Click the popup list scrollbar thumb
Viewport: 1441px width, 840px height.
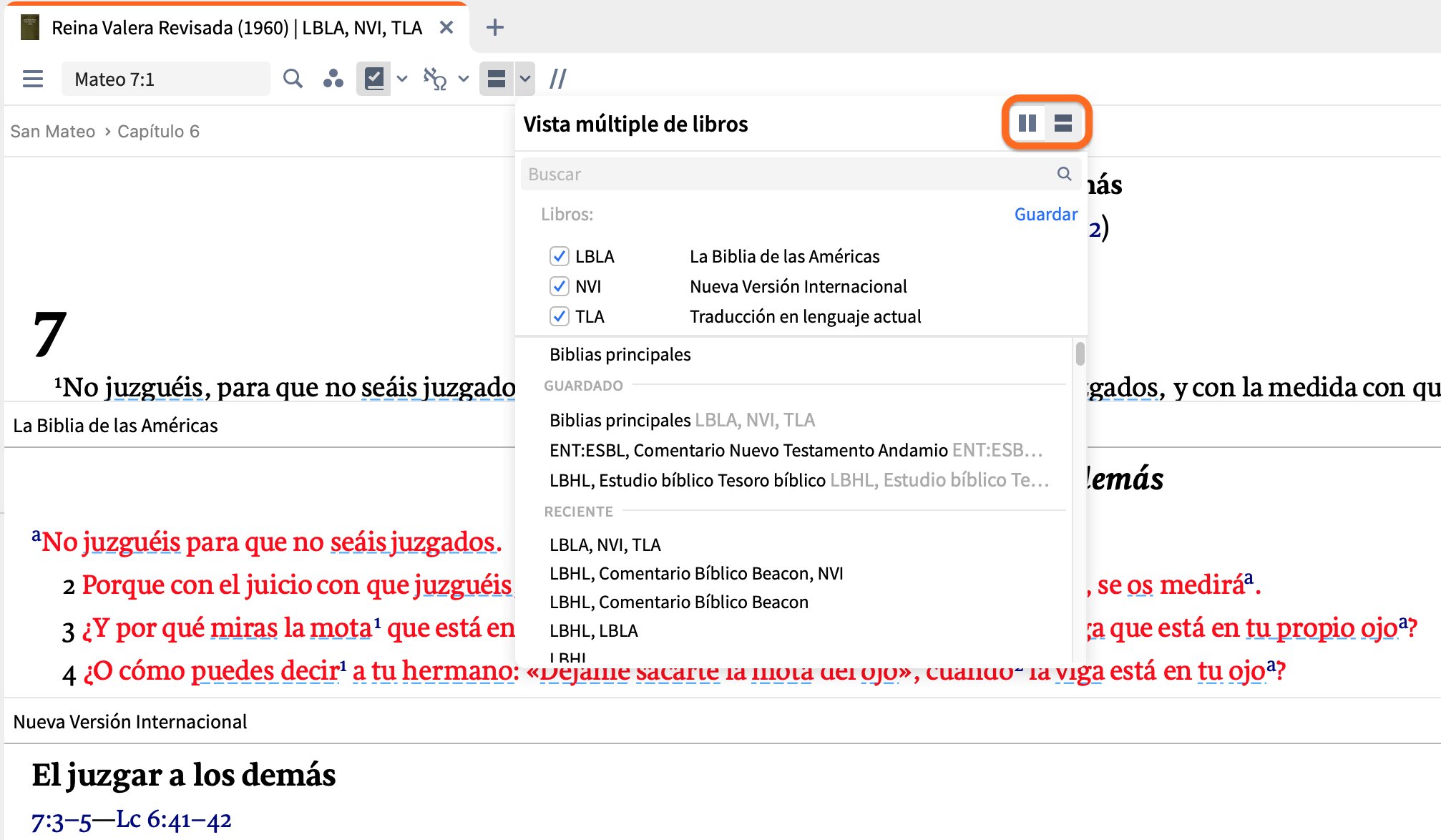coord(1080,353)
